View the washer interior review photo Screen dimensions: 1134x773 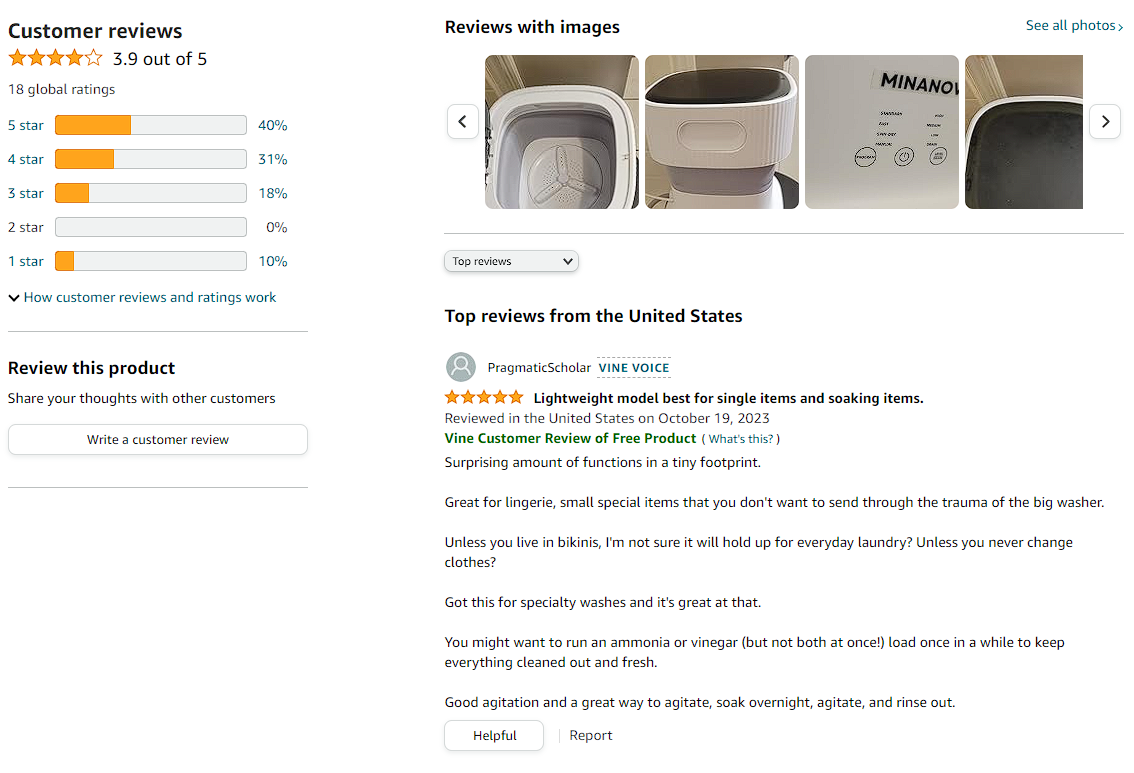coord(562,132)
